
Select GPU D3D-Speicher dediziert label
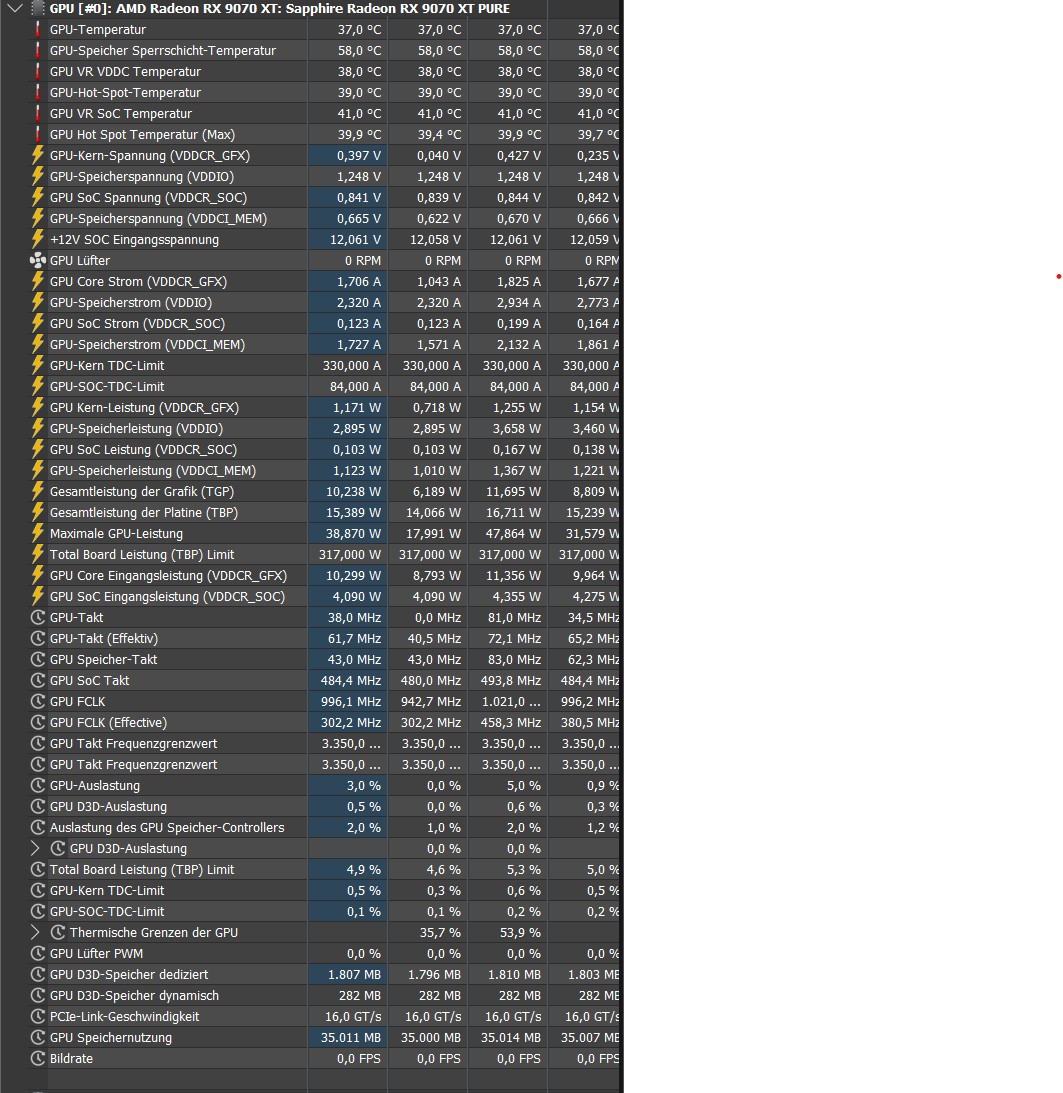coord(129,974)
